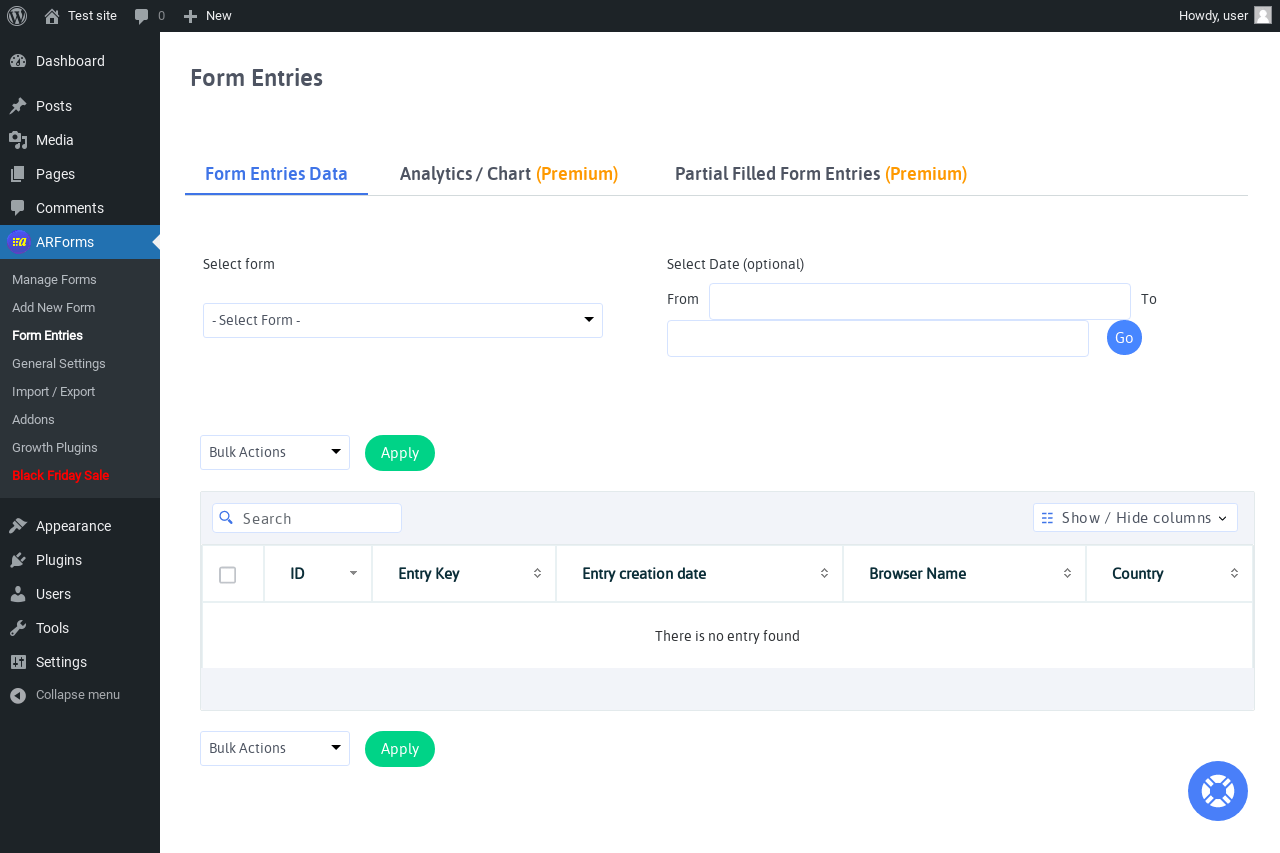Screen dimensions: 1280x853
Task: Open Import / Export submenu item
Action: click(53, 392)
